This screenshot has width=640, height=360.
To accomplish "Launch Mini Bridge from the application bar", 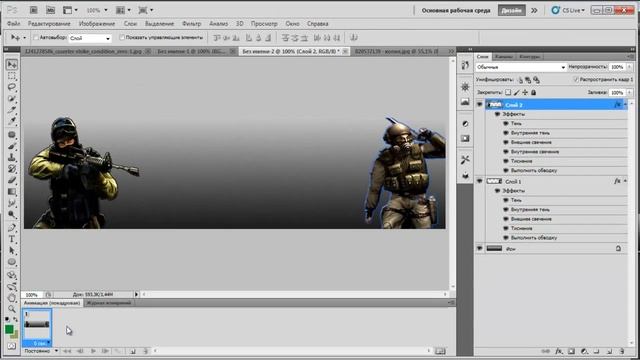I will (x=50, y=10).
